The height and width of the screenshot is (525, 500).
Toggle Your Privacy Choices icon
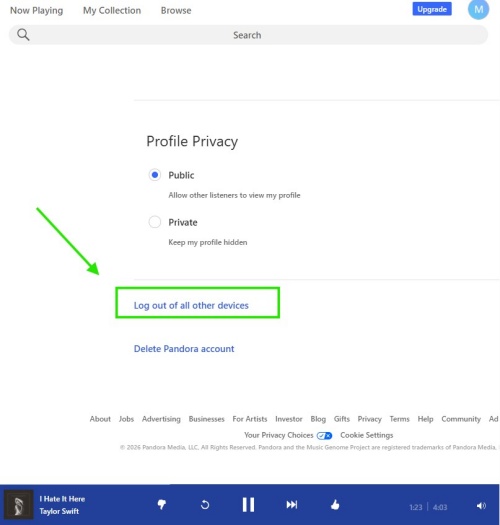[324, 435]
